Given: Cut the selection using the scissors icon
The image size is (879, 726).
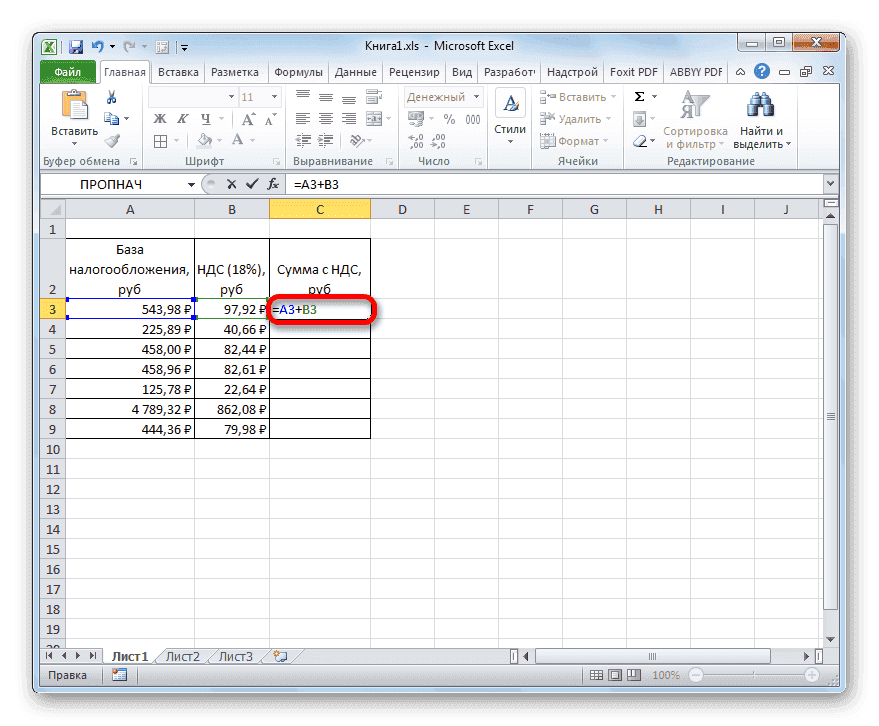Looking at the screenshot, I should 111,97.
